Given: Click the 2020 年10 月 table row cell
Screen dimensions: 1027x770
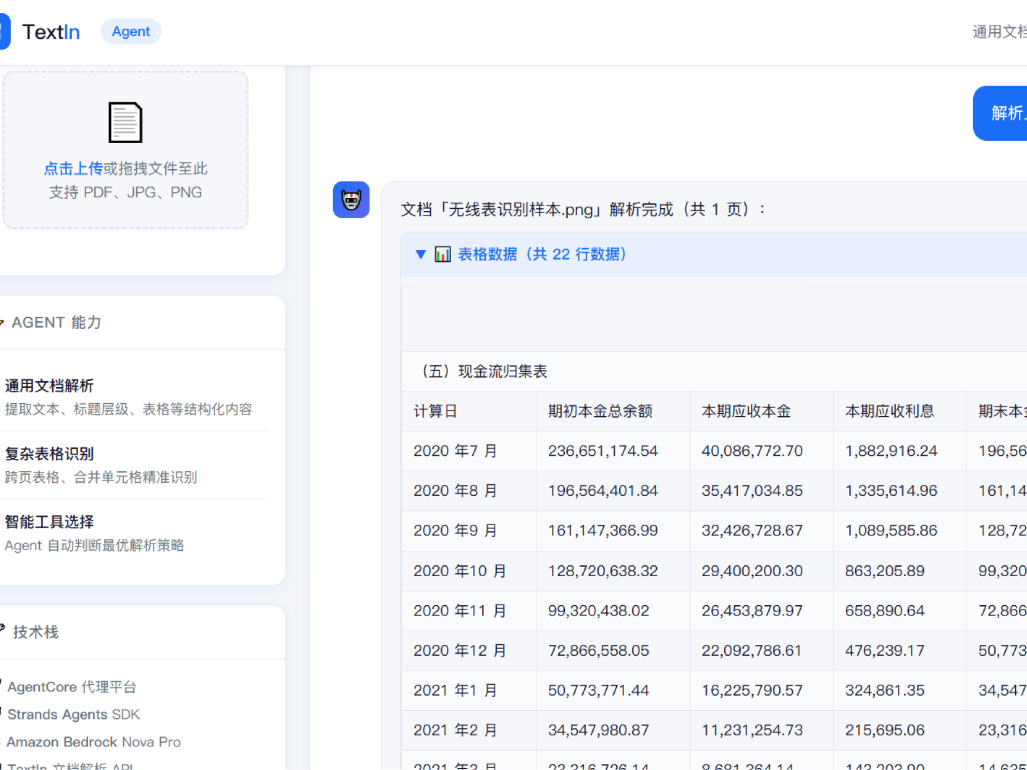Looking at the screenshot, I should 460,571.
